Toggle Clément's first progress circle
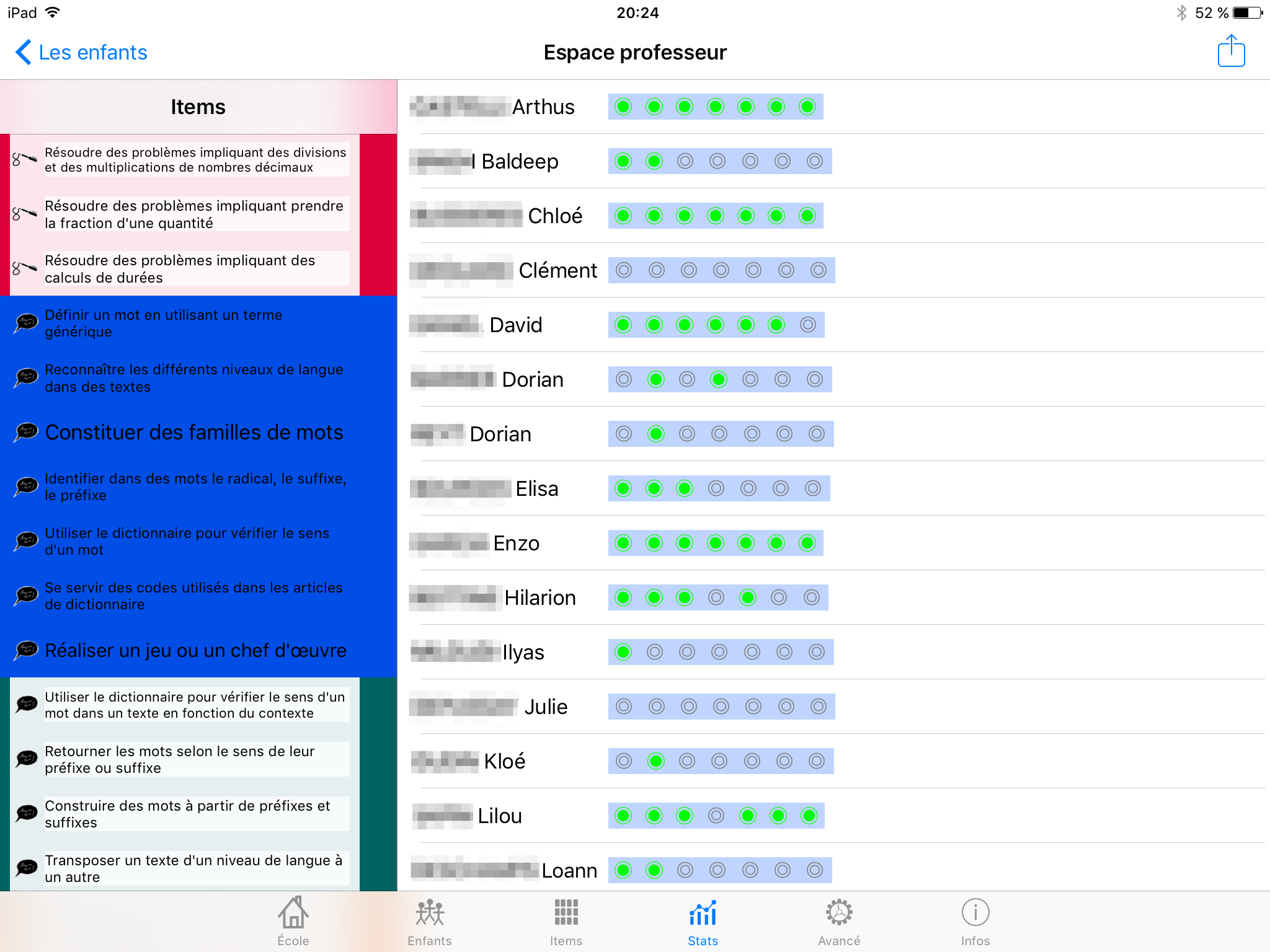The width and height of the screenshot is (1270, 952). 624,270
